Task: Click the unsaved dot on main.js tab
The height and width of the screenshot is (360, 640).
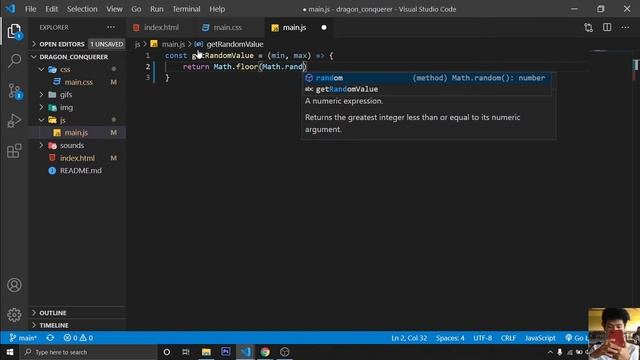Action: coord(324,27)
